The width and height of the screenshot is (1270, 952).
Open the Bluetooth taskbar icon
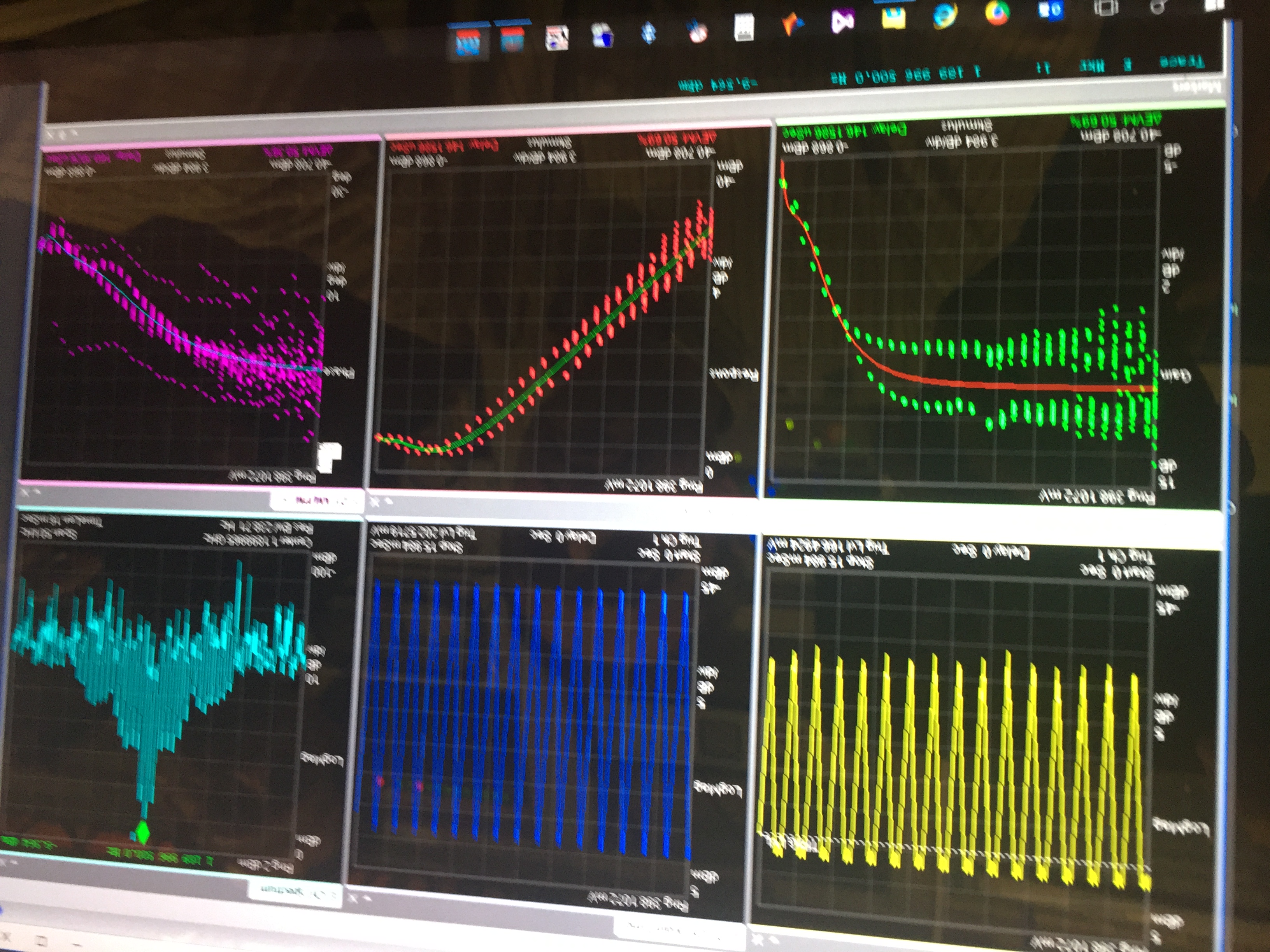click(x=649, y=33)
